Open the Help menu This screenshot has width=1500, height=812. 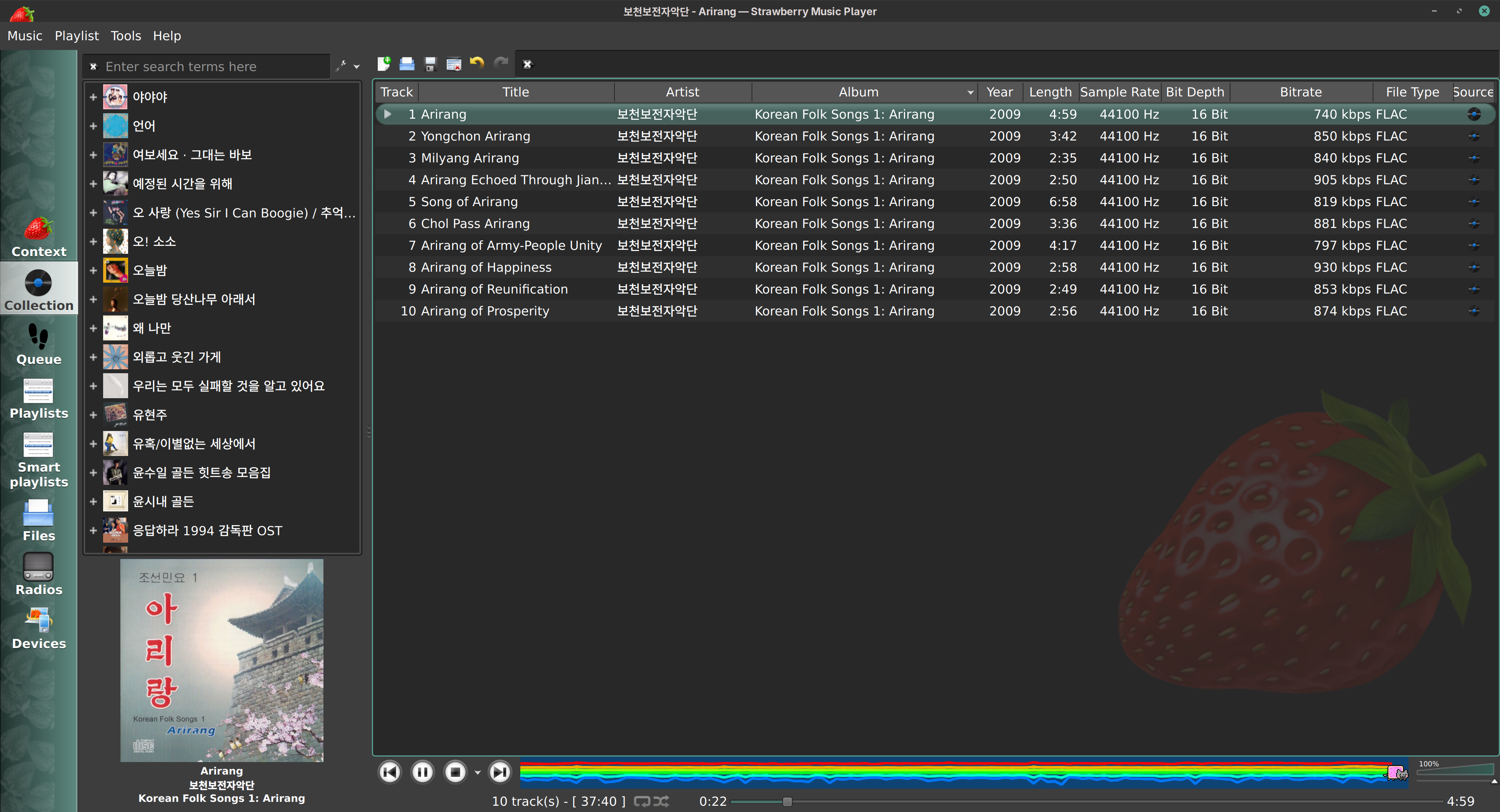point(167,36)
